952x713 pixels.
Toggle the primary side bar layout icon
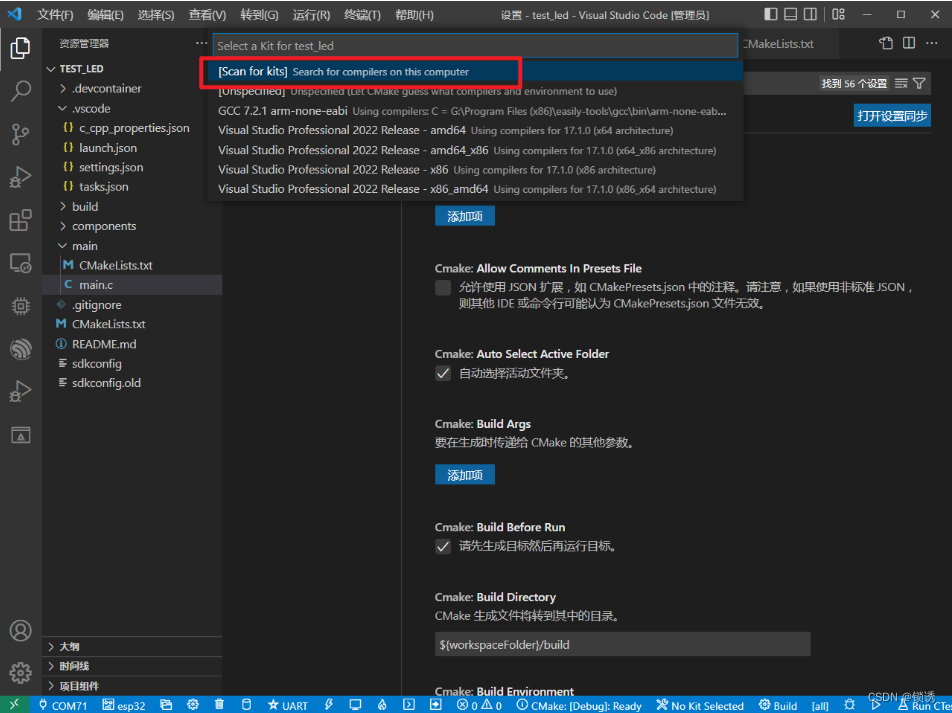770,14
